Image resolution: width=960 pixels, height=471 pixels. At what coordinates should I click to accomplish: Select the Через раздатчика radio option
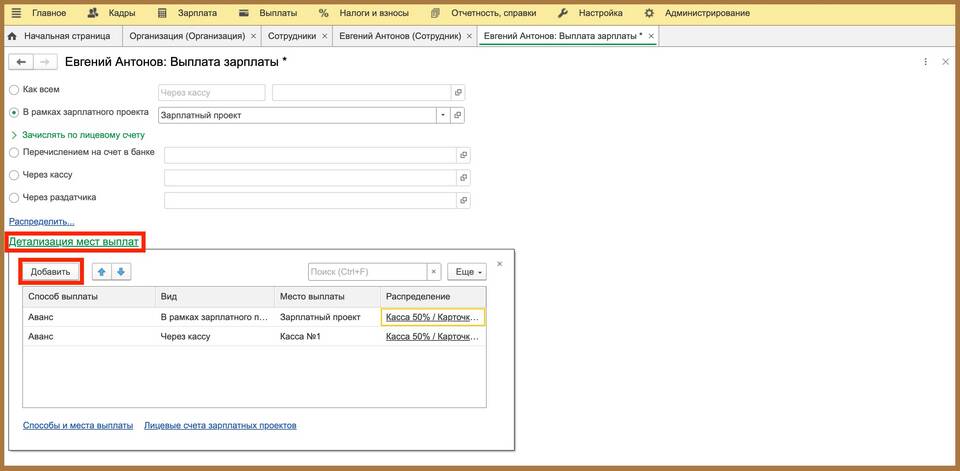14,198
